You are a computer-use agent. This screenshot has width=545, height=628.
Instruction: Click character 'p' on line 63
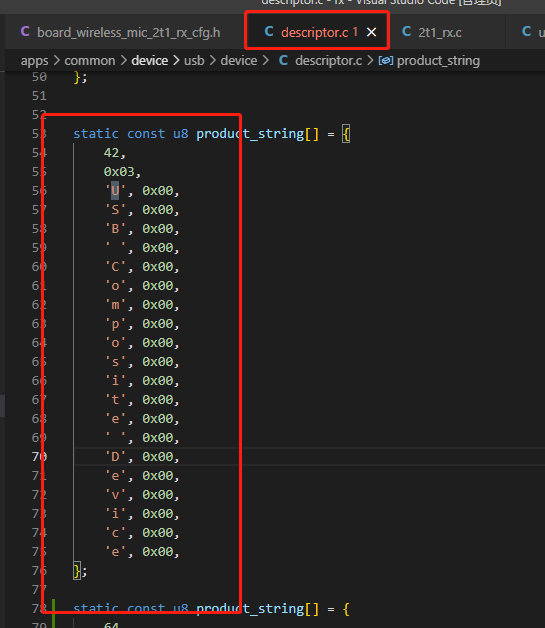click(x=115, y=324)
